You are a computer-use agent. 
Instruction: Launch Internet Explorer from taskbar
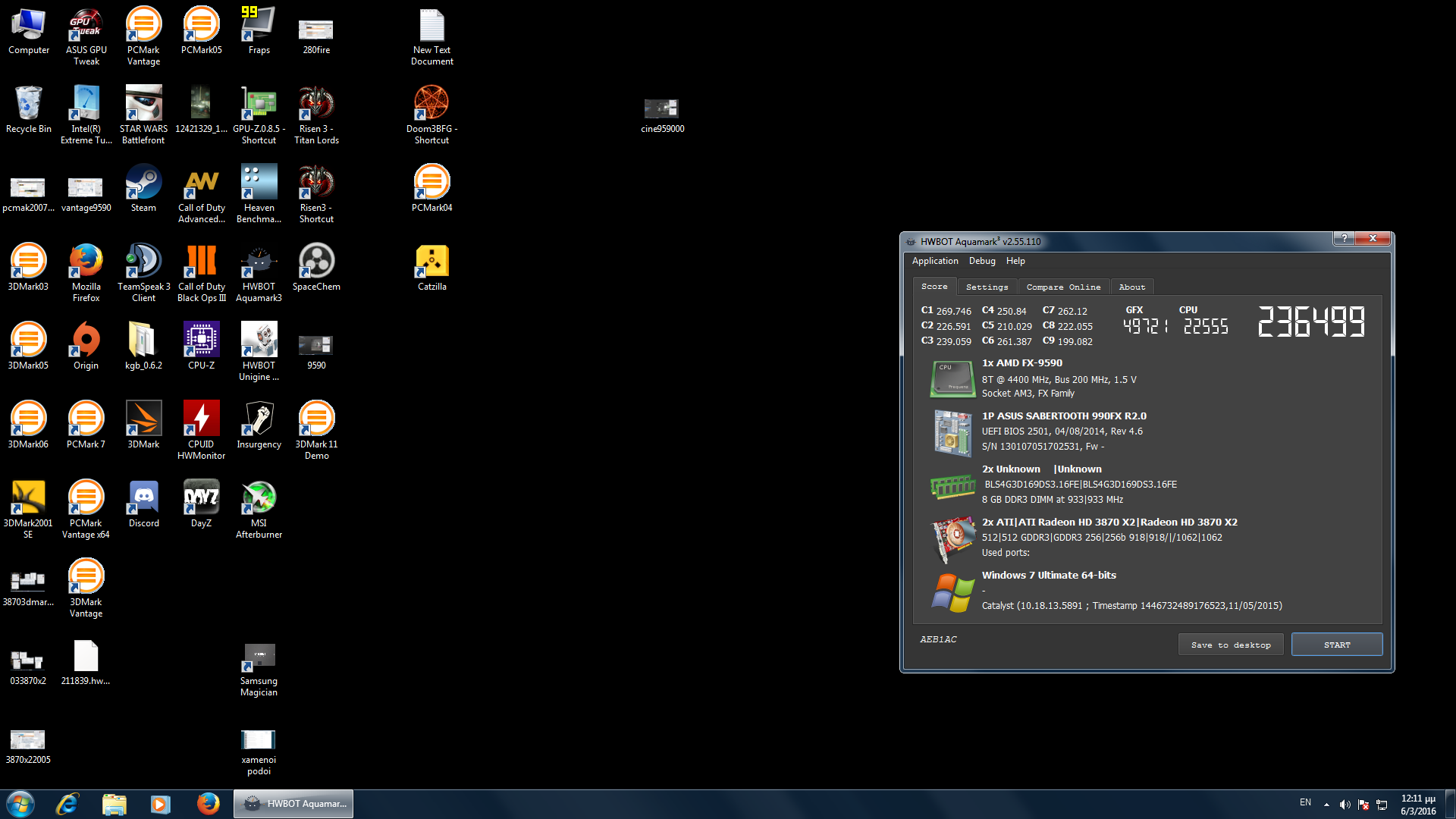[x=67, y=804]
